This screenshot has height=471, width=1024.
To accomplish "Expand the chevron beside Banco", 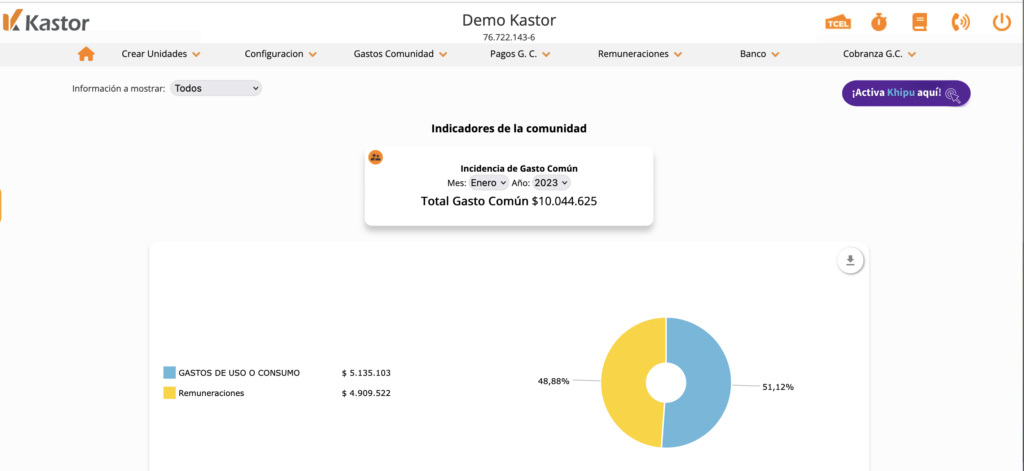I will [775, 55].
